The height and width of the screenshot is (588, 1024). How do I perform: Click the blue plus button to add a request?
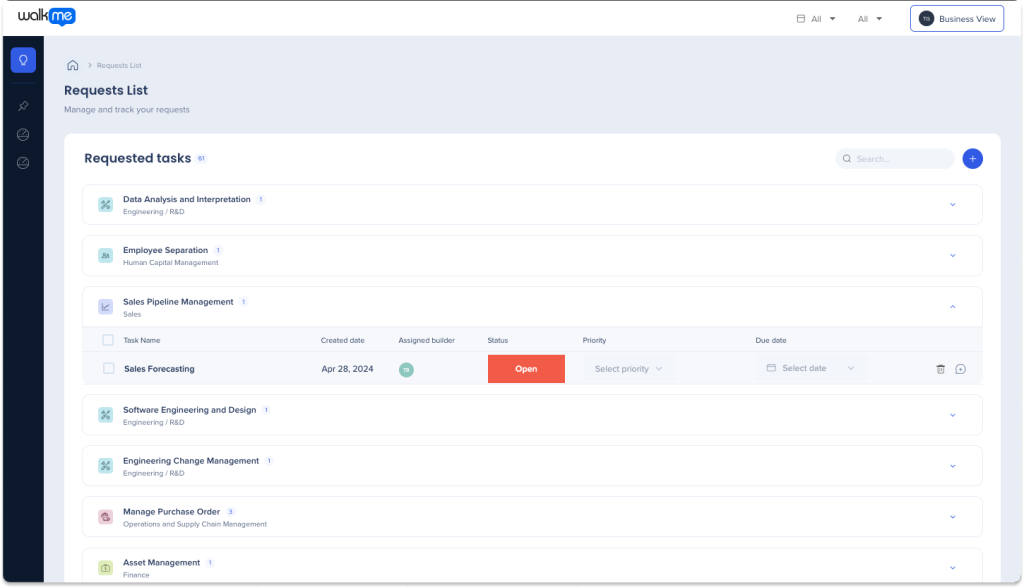tap(972, 158)
